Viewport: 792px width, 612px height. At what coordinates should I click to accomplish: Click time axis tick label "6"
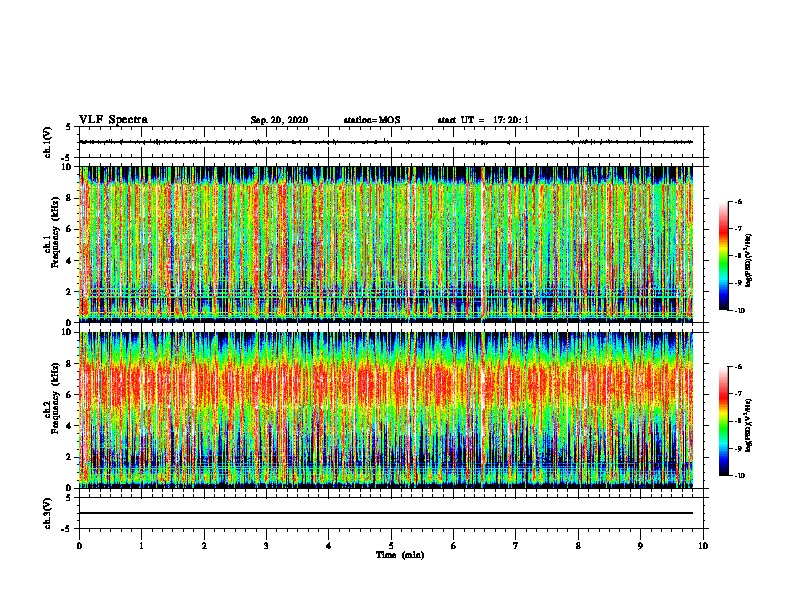(x=454, y=545)
